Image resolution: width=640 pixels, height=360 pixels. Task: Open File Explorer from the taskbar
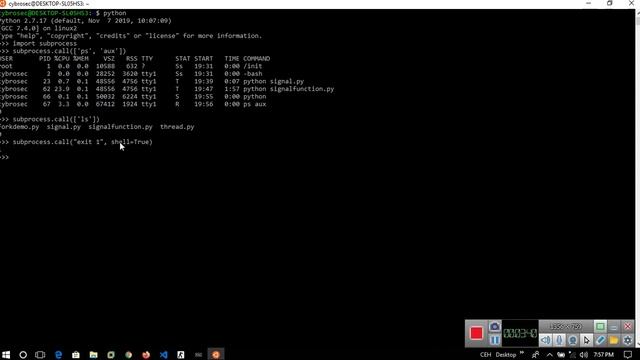93,355
